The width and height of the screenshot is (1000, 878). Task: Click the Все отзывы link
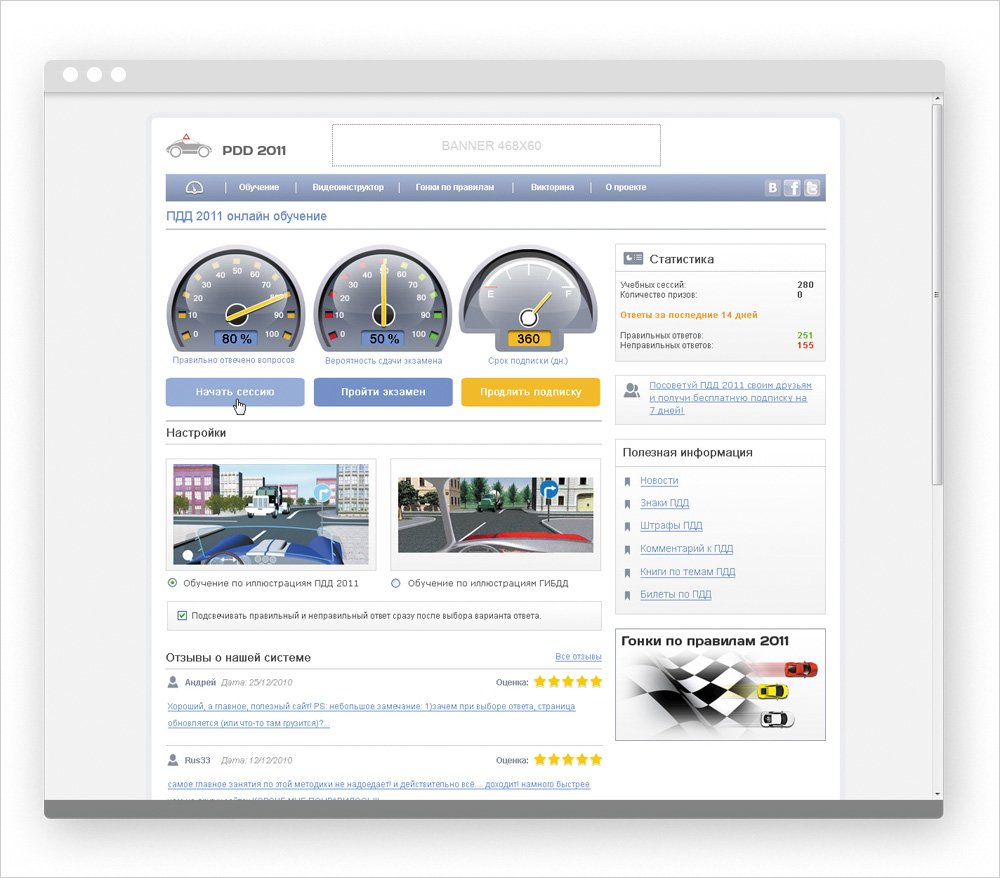578,657
